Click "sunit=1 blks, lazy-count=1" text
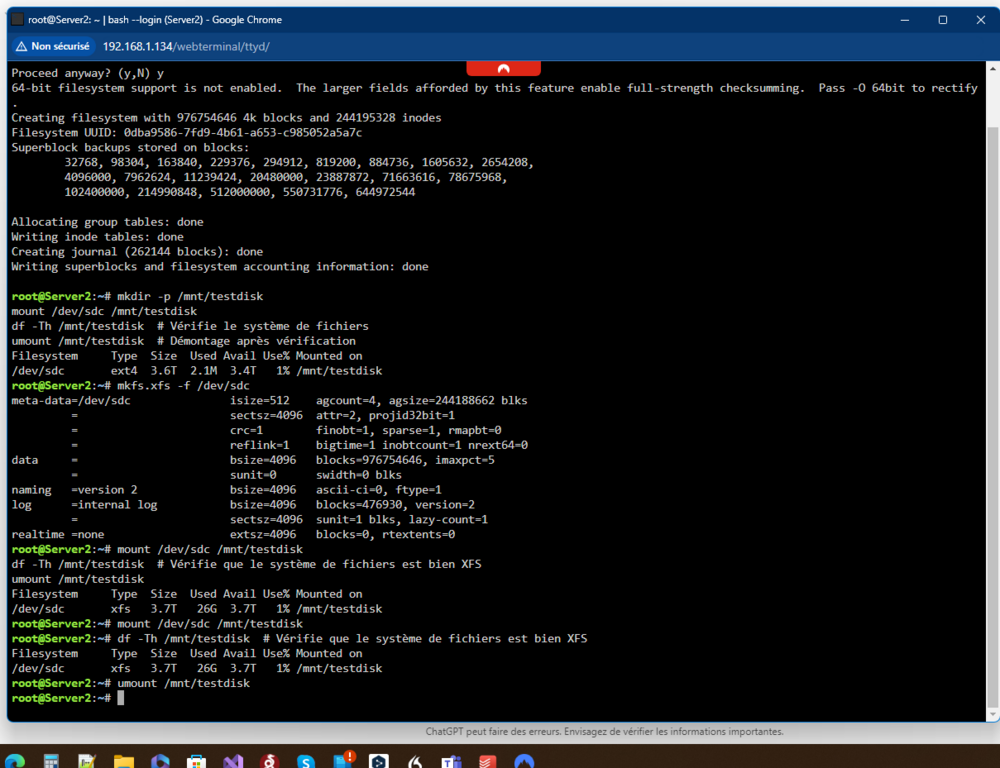 pos(402,519)
